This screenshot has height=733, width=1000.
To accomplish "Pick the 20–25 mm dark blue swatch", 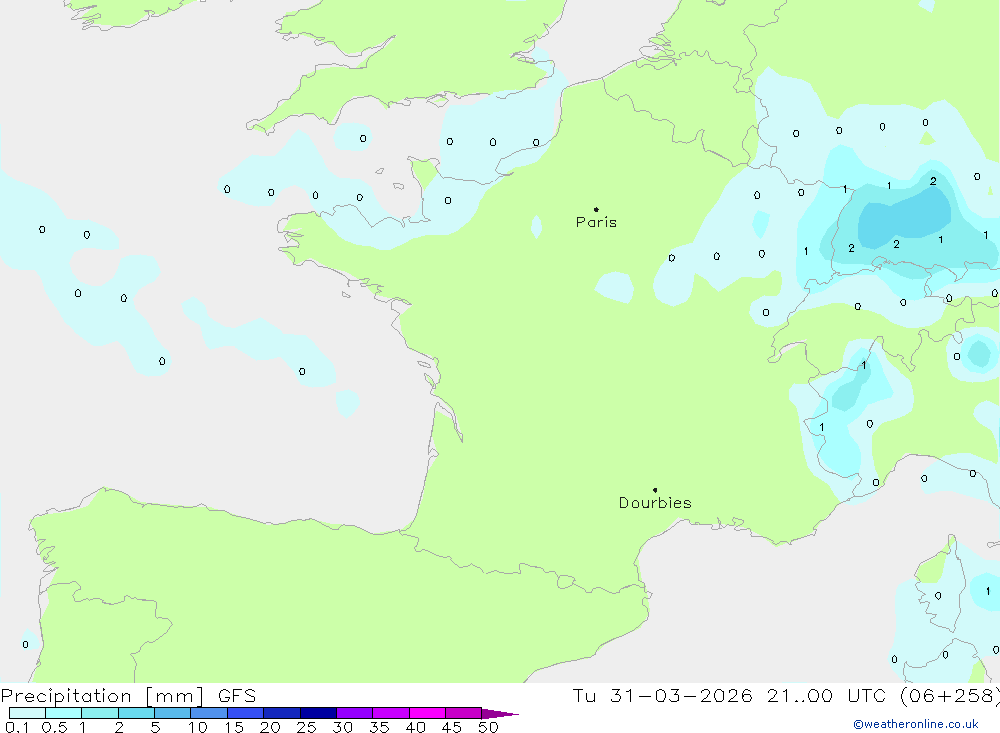I will click(x=282, y=713).
